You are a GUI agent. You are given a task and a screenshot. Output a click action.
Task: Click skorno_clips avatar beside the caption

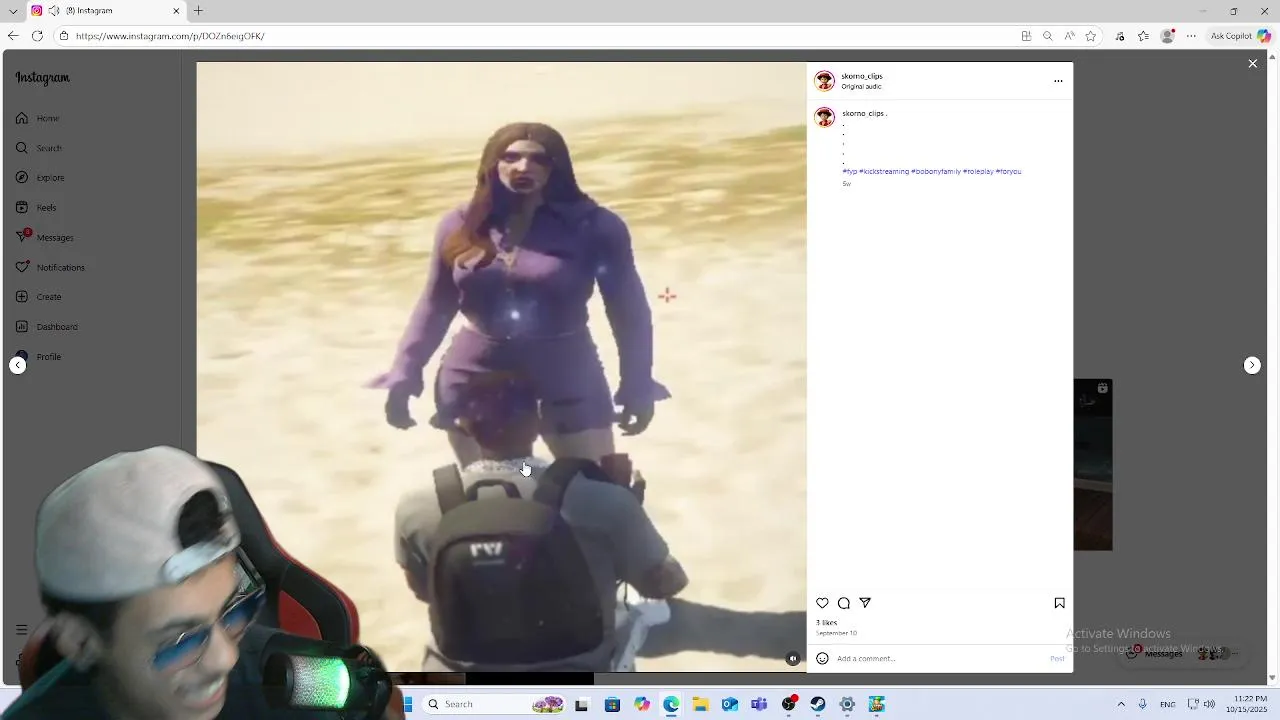[x=824, y=117]
